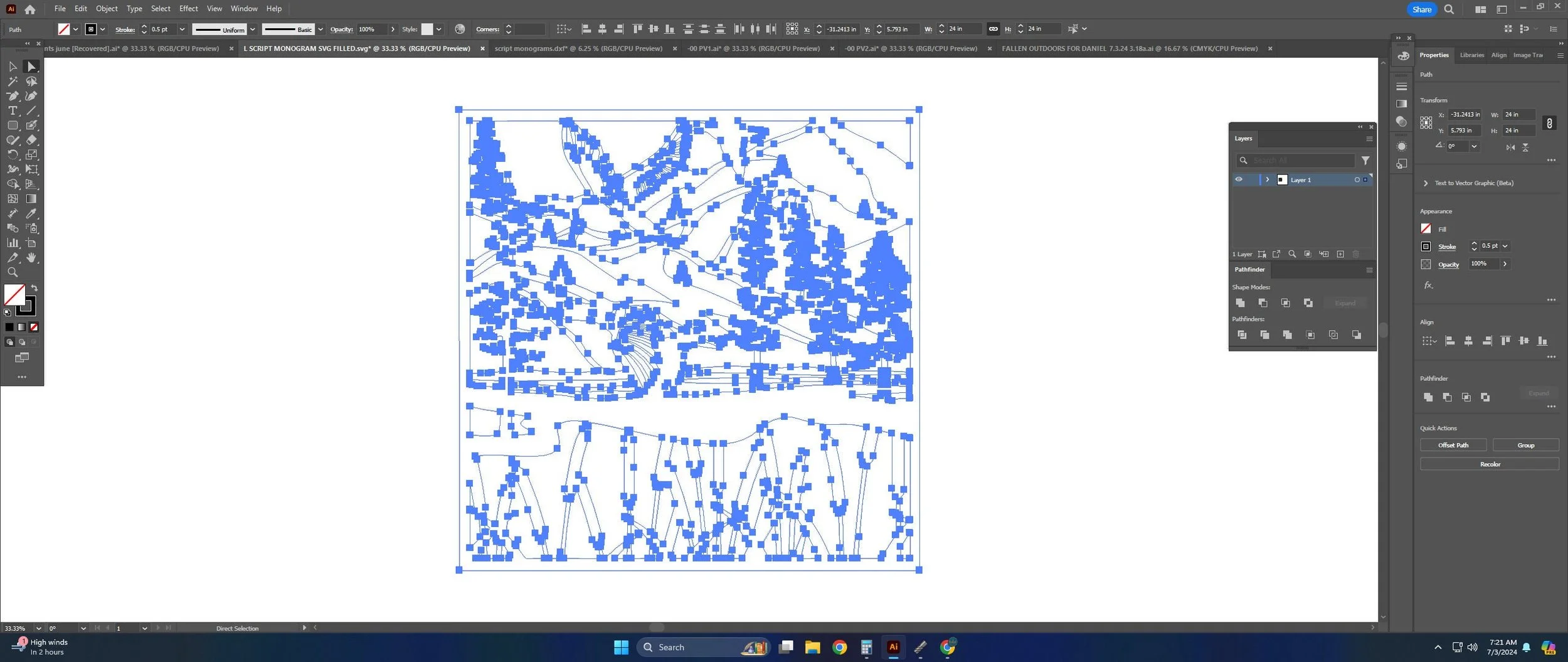
Task: Open the Basic brush definition dropdown
Action: click(320, 29)
